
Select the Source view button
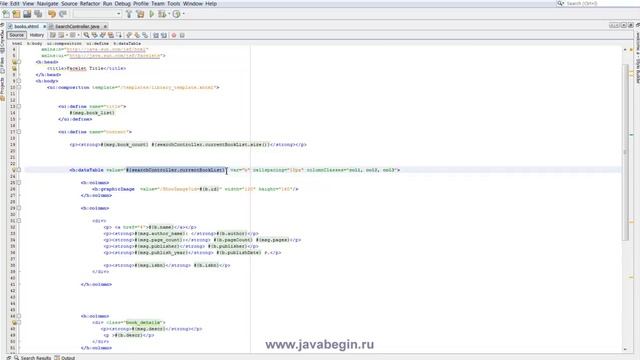(17, 35)
